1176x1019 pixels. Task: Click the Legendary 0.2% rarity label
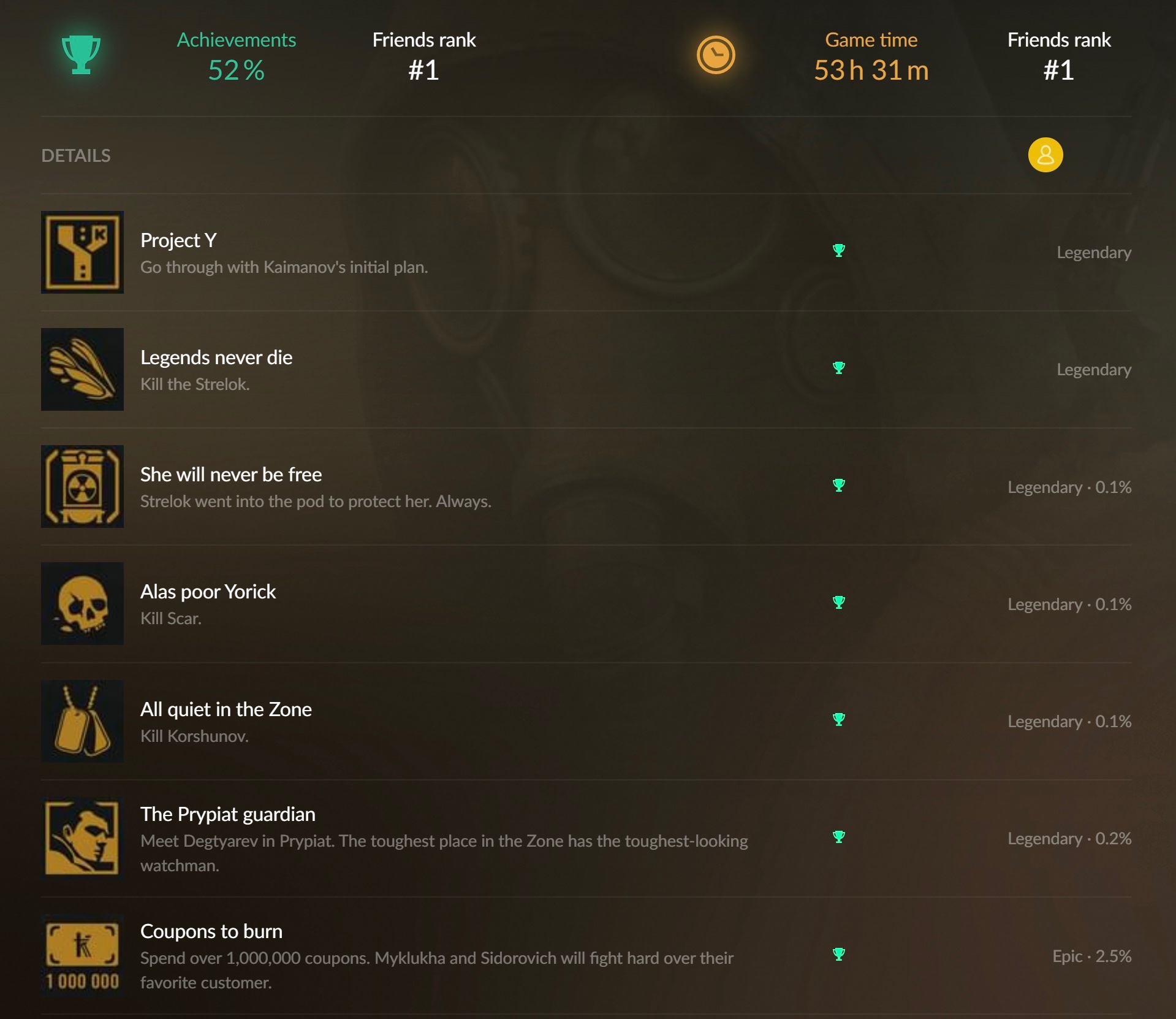(1069, 839)
